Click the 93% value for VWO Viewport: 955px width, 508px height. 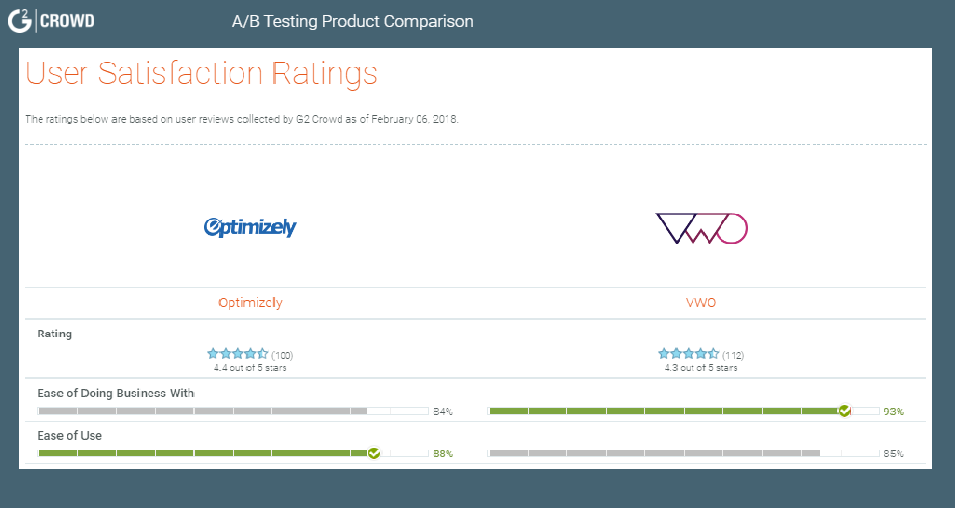pyautogui.click(x=893, y=412)
